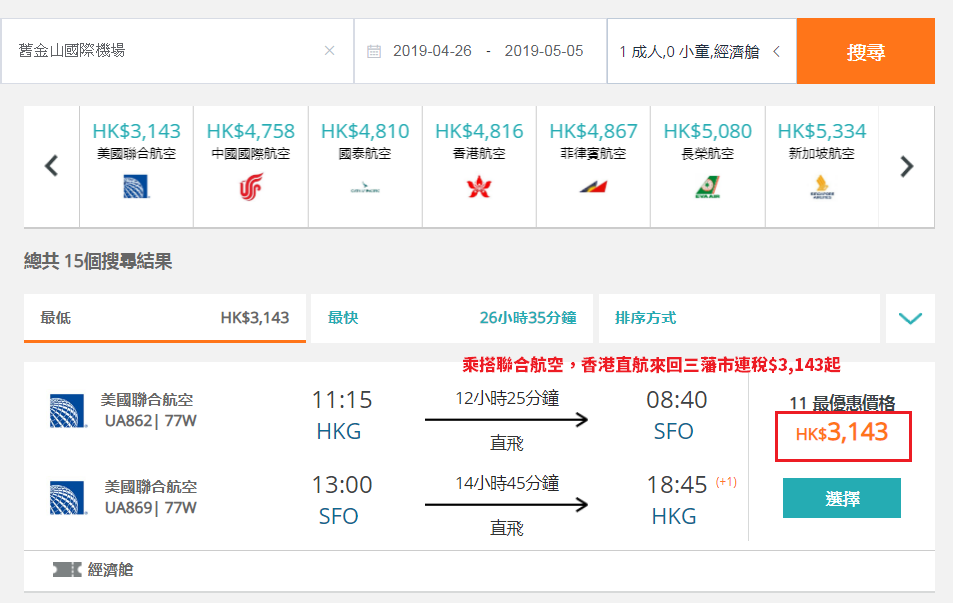Image resolution: width=953 pixels, height=603 pixels.
Task: Show next airlines with right arrow
Action: point(907,166)
